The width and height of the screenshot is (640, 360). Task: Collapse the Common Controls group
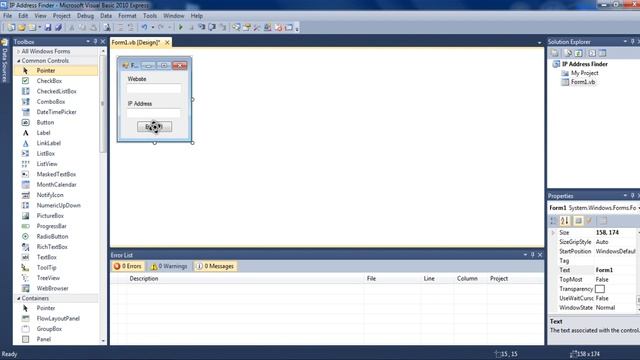[x=18, y=61]
